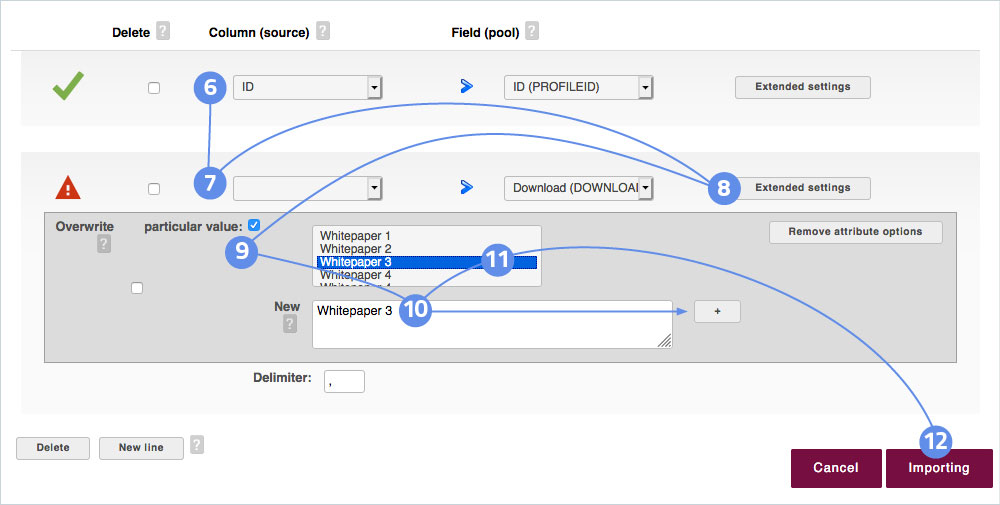1000x505 pixels.
Task: Expand the empty column source dropdown
Action: pyautogui.click(x=308, y=187)
